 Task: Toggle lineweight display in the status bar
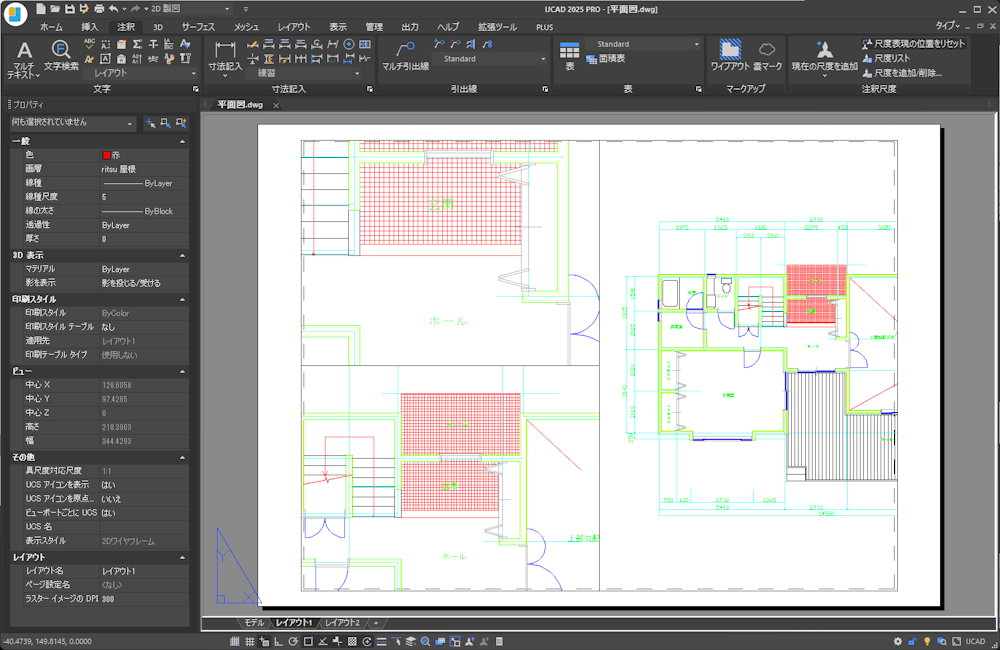click(381, 641)
